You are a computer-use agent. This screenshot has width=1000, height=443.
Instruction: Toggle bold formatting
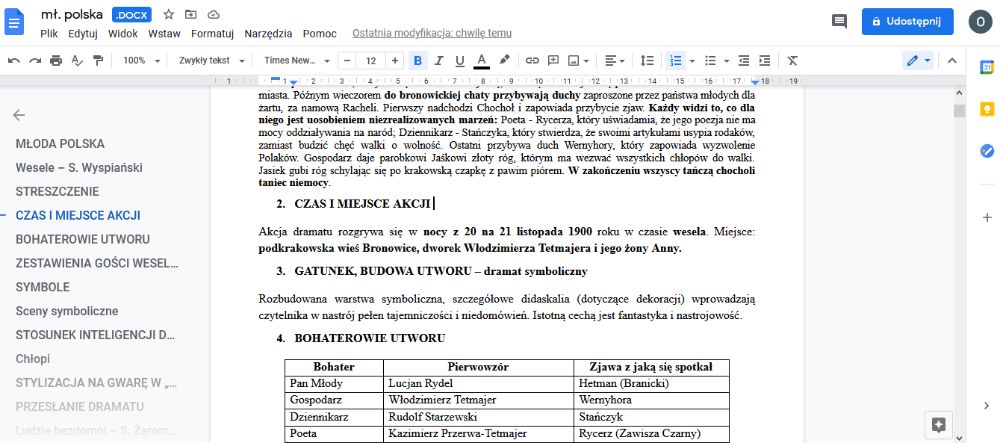point(418,61)
